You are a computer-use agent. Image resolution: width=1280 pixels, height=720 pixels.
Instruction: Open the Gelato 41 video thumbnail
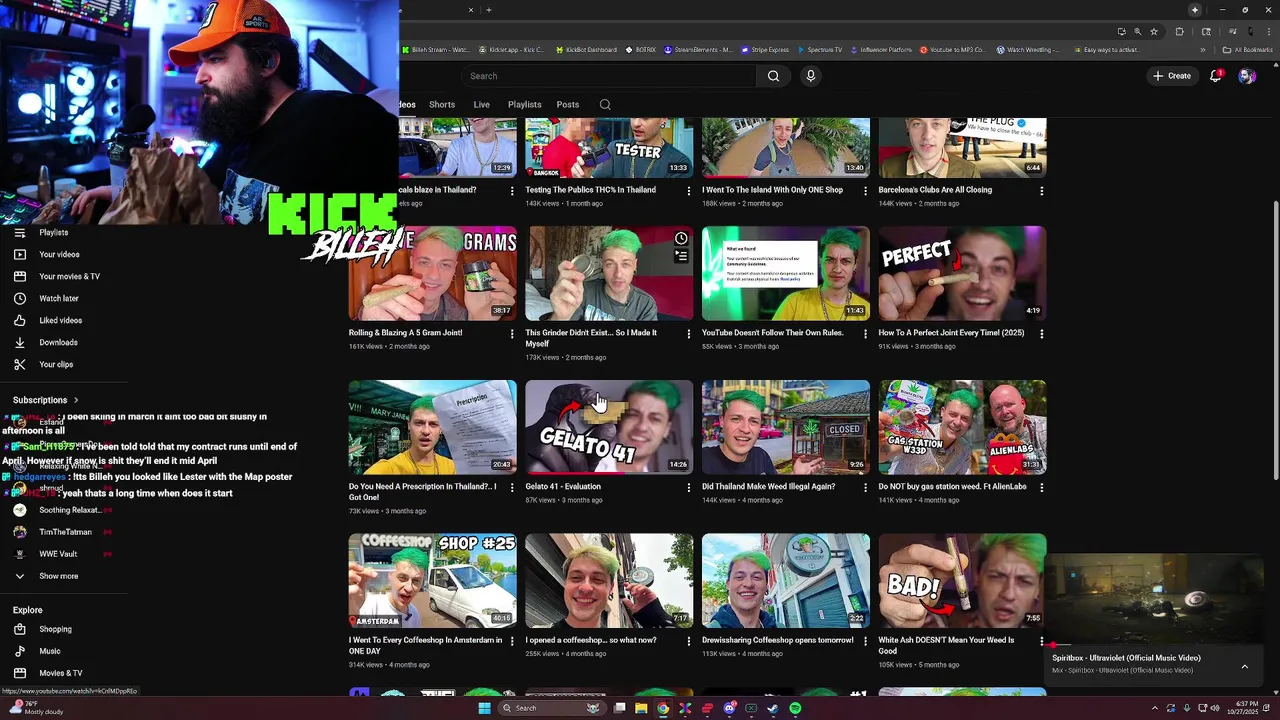point(609,427)
